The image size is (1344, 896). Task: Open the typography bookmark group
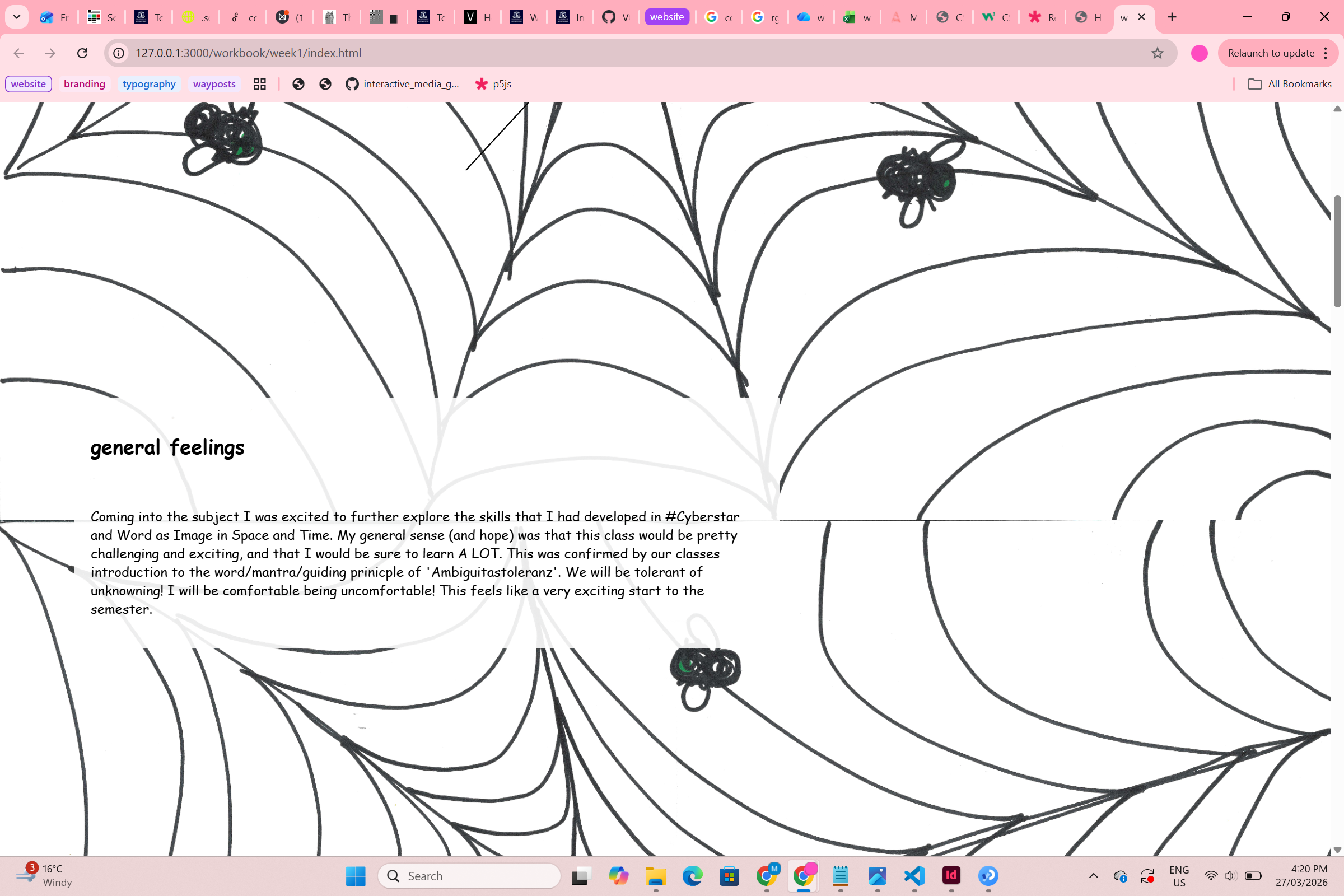pyautogui.click(x=149, y=84)
